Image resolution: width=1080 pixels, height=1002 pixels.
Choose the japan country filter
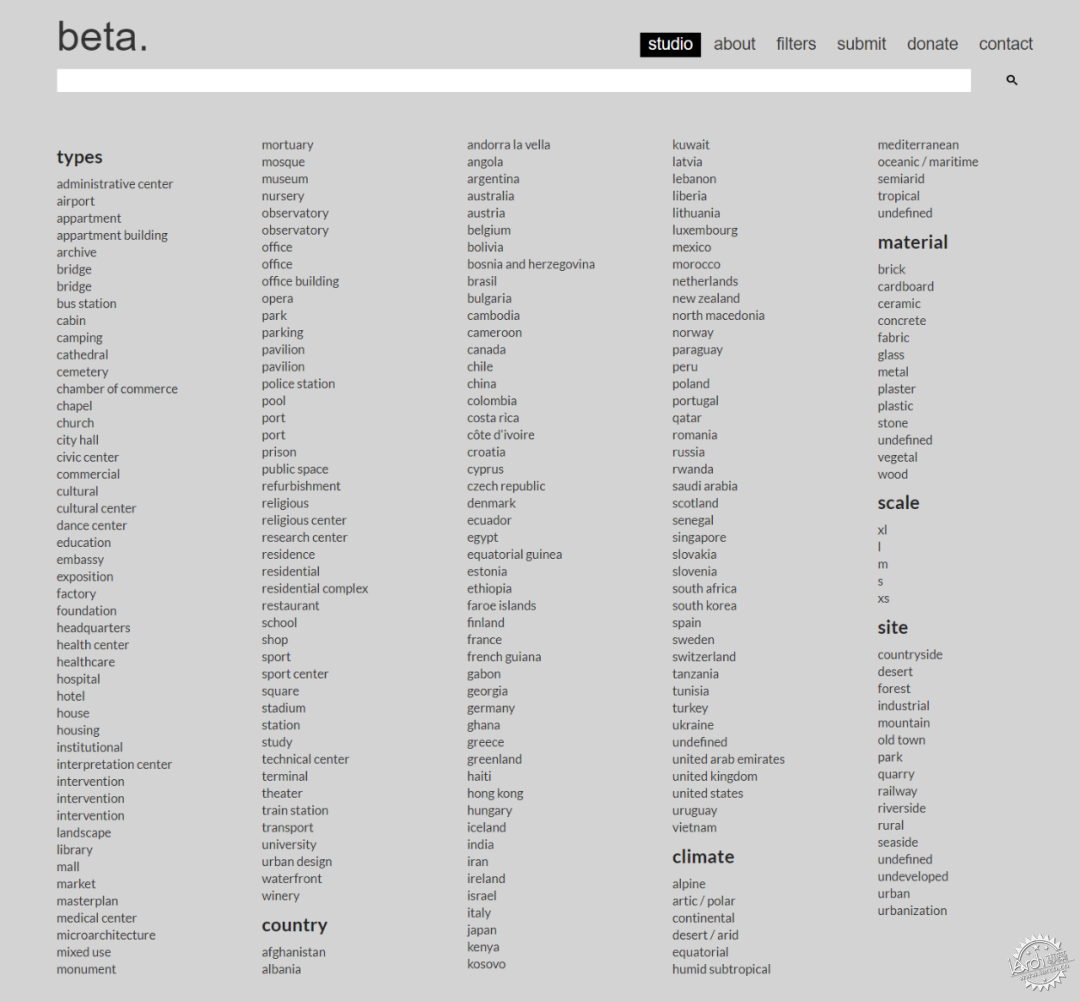481,930
